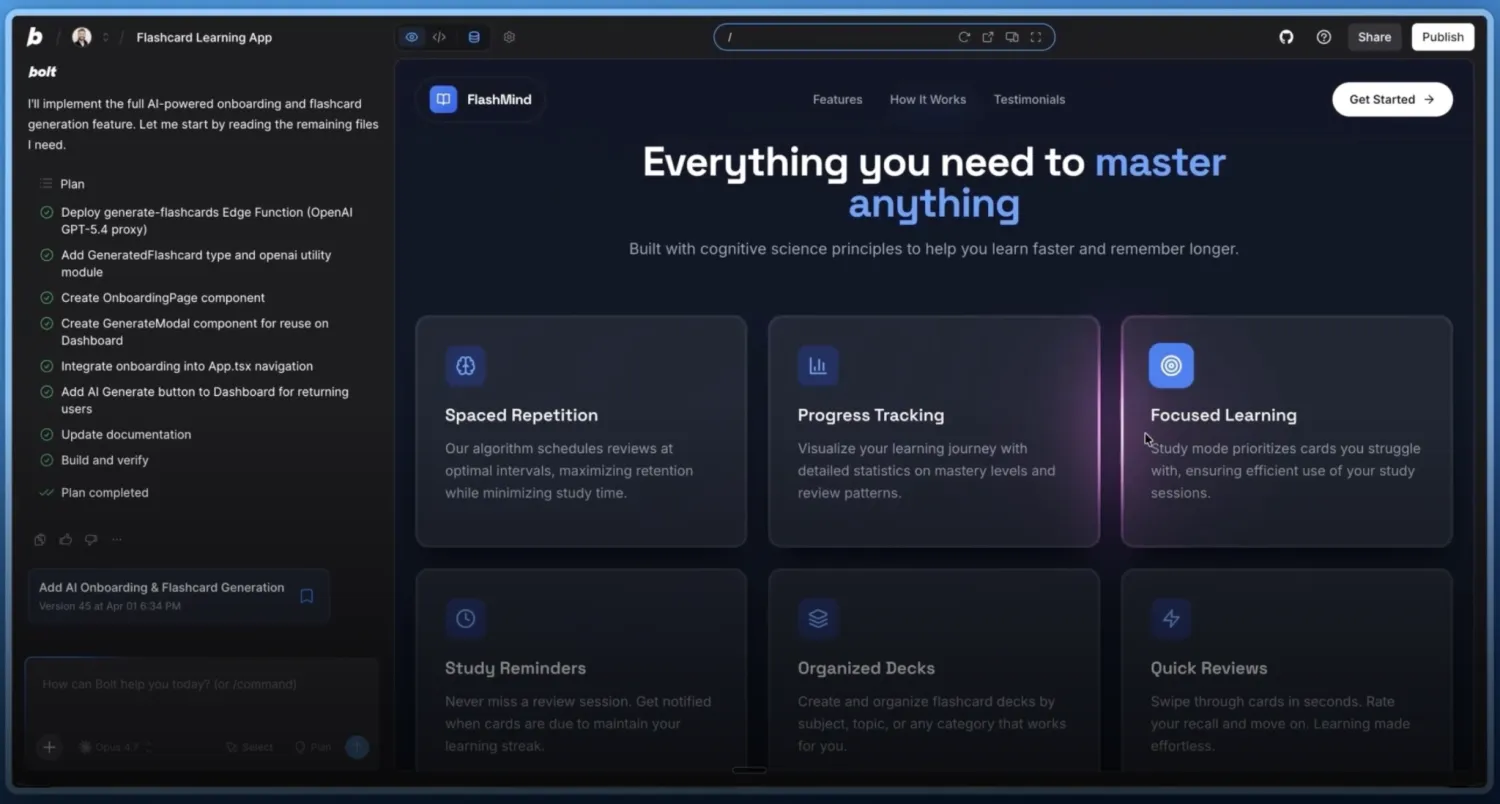Click the Quick Reviews lightning icon
The height and width of the screenshot is (804, 1500).
coord(1171,619)
